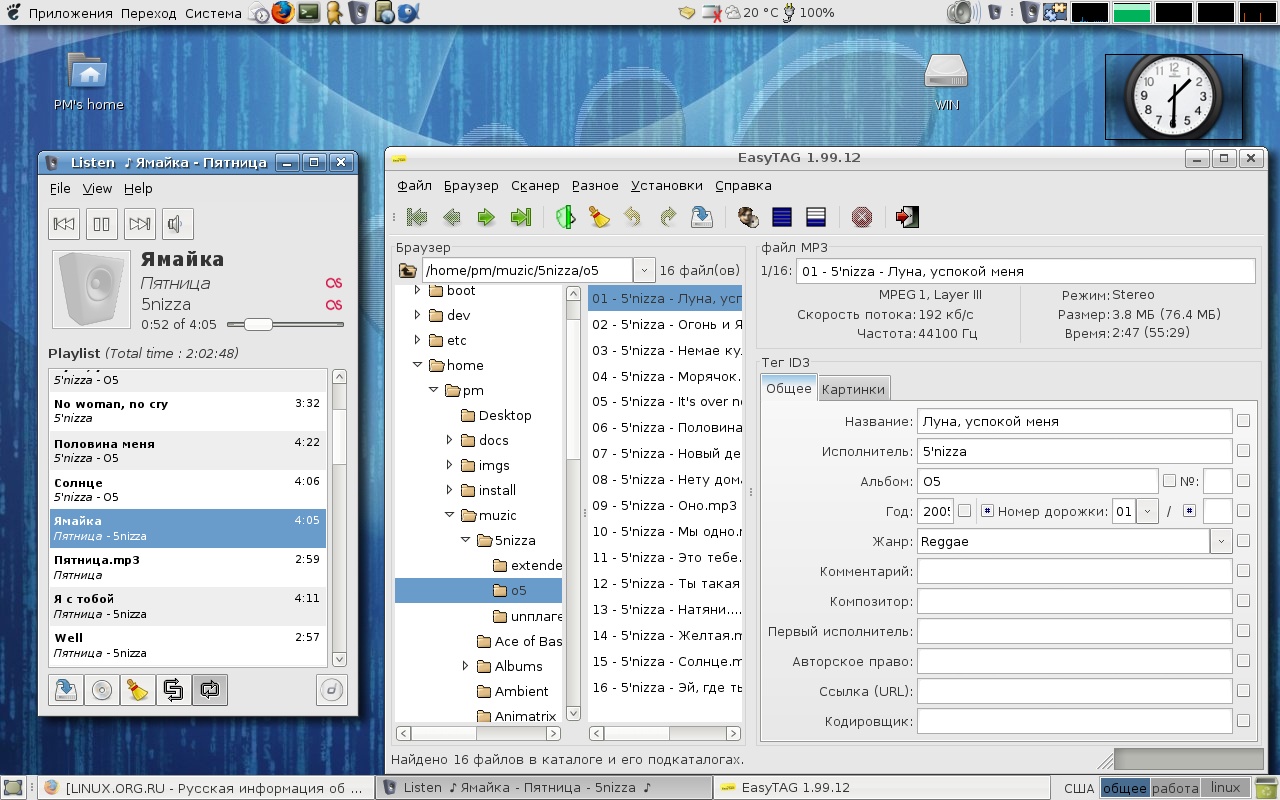Tick the checkbox beside Название field
Screen dimensions: 1280x800
[1243, 421]
